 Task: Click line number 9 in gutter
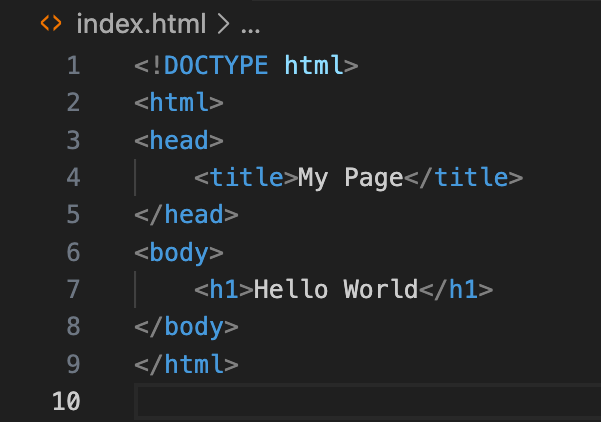tap(73, 364)
